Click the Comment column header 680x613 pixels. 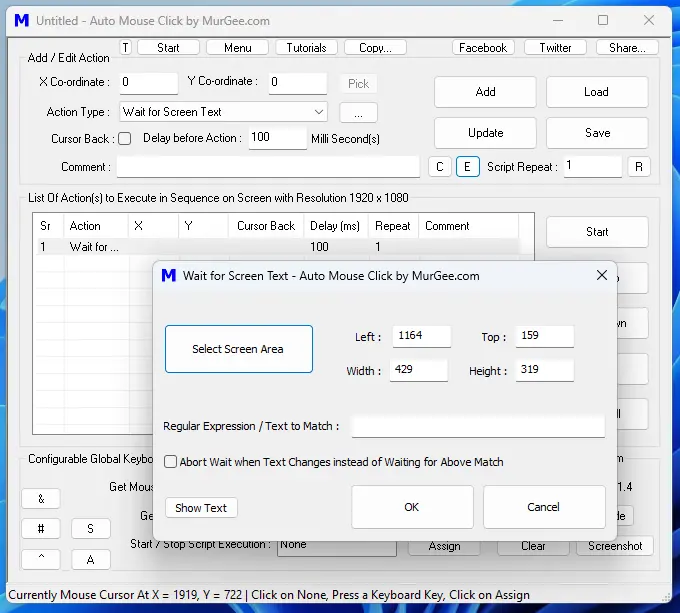click(468, 226)
